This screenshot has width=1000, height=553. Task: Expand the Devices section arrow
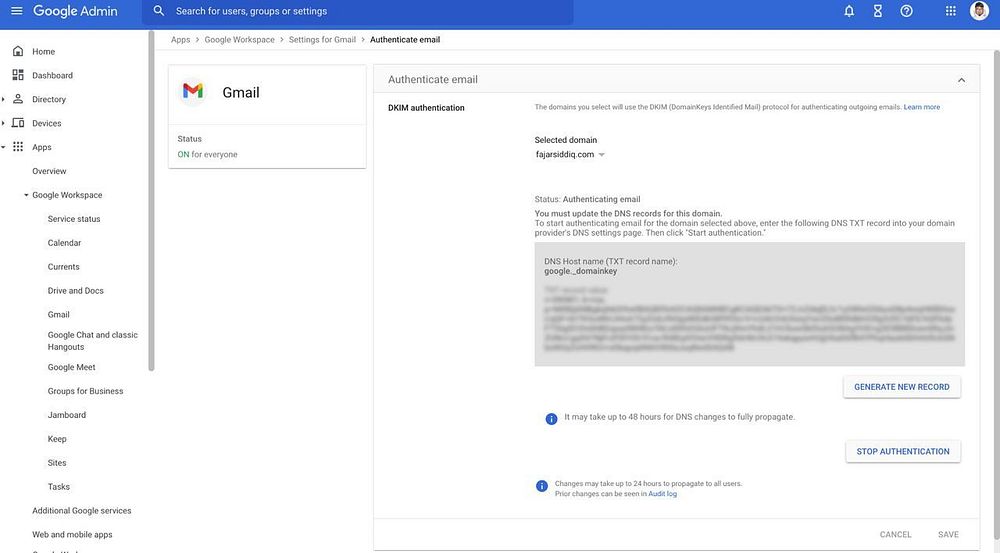pyautogui.click(x=3, y=123)
